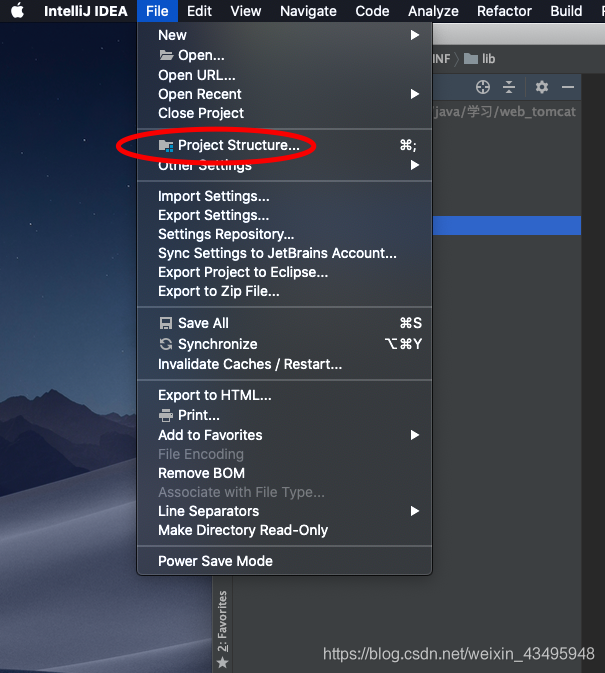
Task: Open the IntelliJ IDEA application menu
Action: 85,11
